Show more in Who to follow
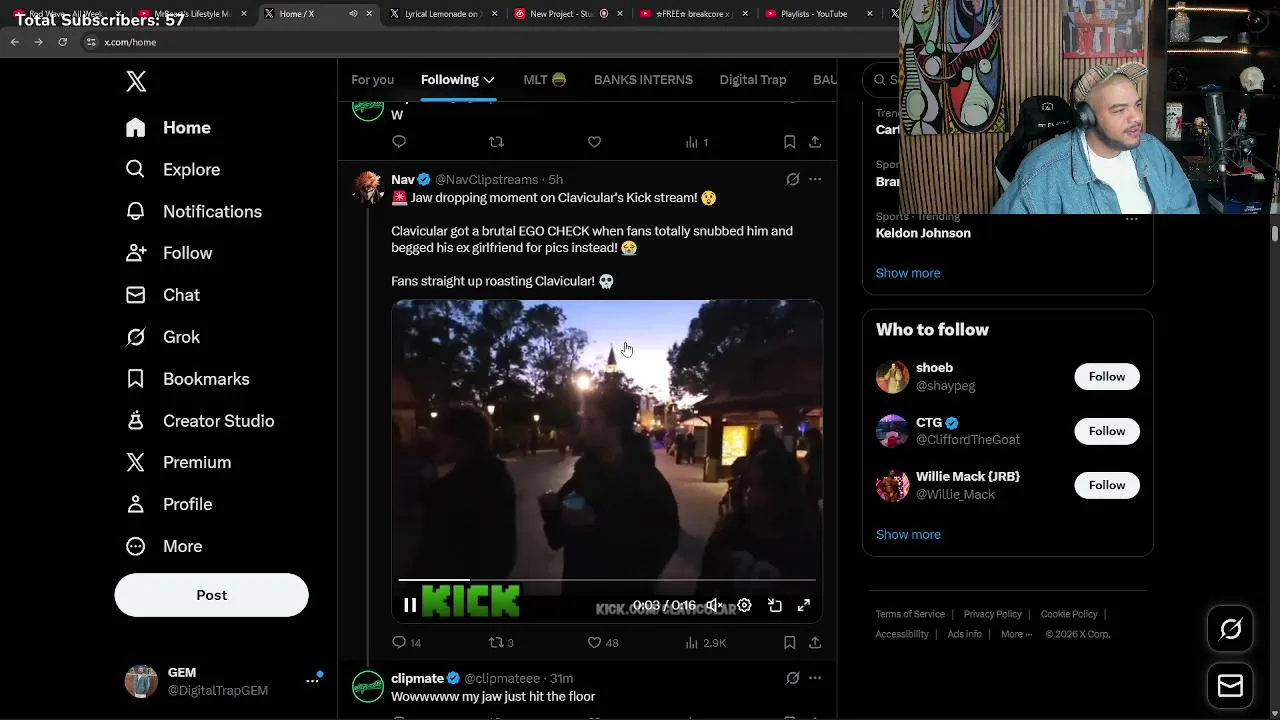 (x=908, y=535)
